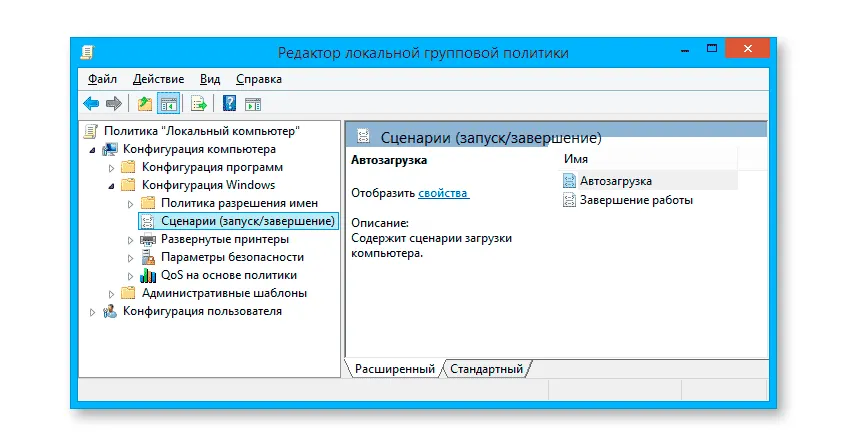
Task: Open the Файл menu
Action: pos(102,79)
